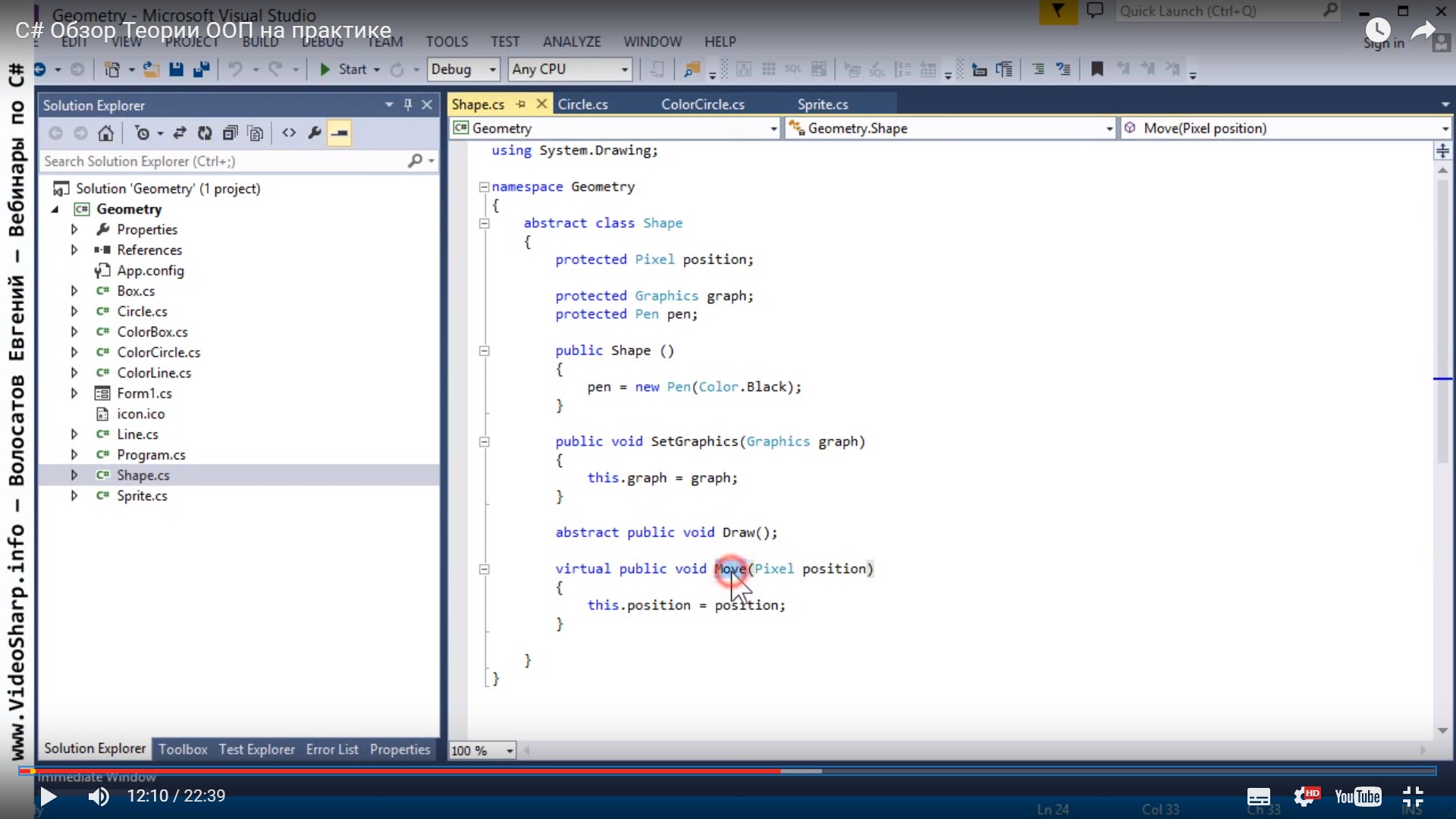Click the Save floppy disk icon
Image resolution: width=1456 pixels, height=819 pixels.
[176, 69]
